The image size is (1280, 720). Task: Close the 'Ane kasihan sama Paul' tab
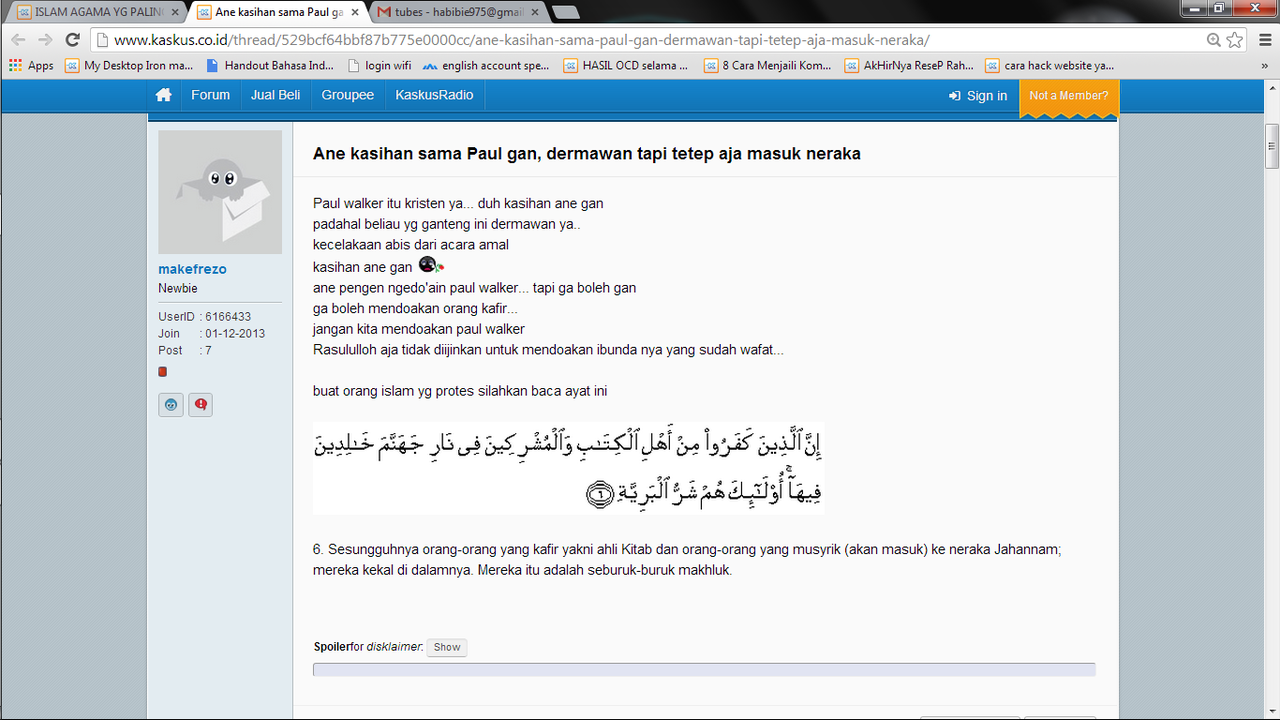[x=355, y=12]
